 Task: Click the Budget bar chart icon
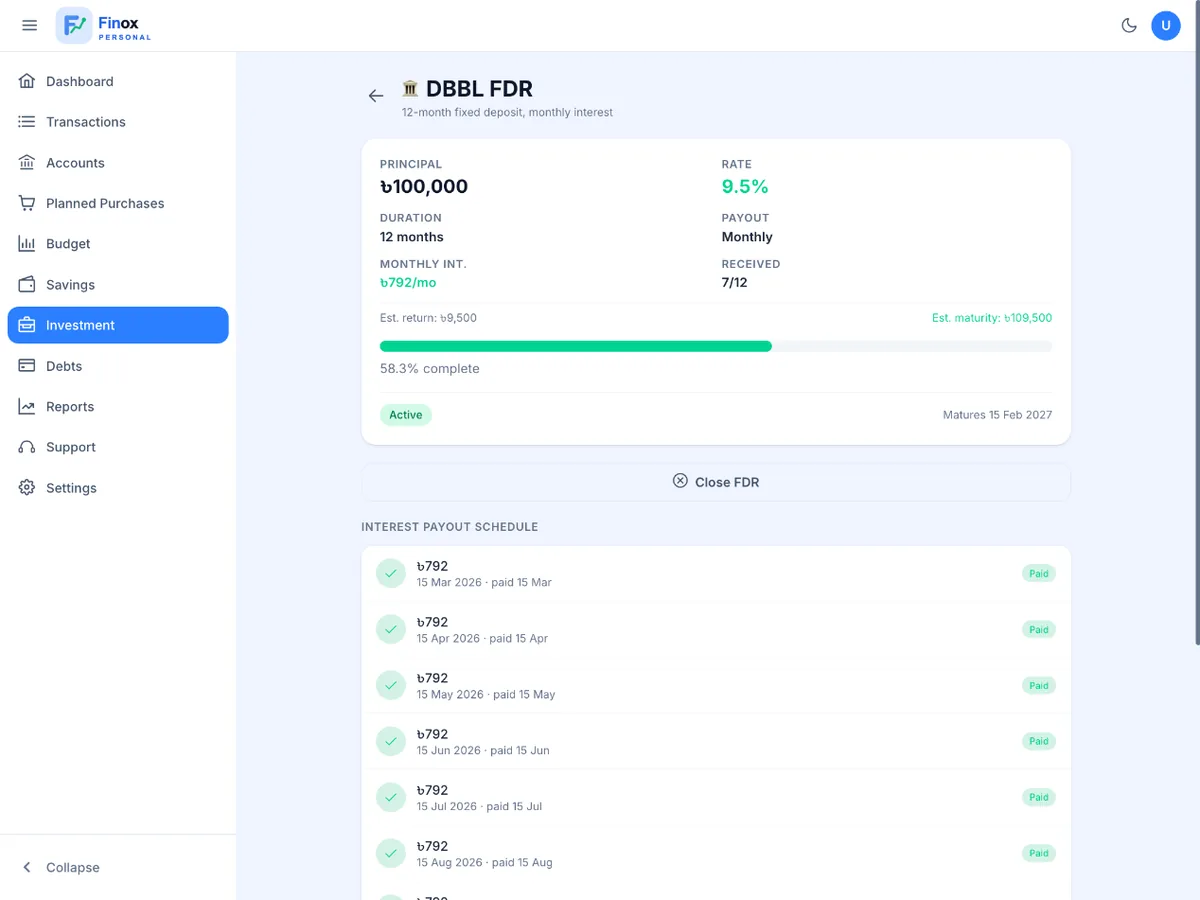click(27, 244)
